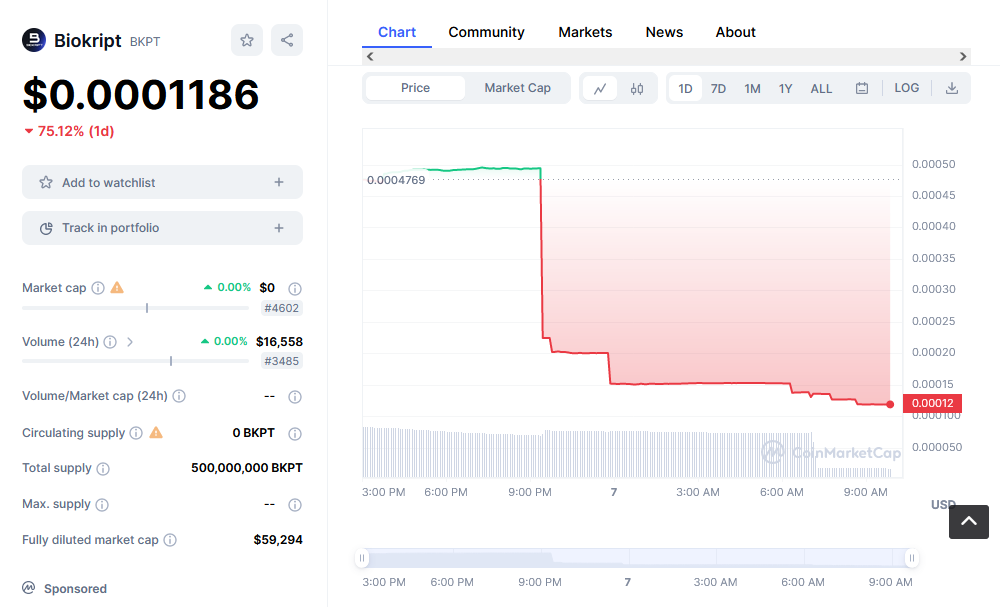Image resolution: width=1000 pixels, height=607 pixels.
Task: Click Circulating supply warning triangle
Action: point(156,433)
